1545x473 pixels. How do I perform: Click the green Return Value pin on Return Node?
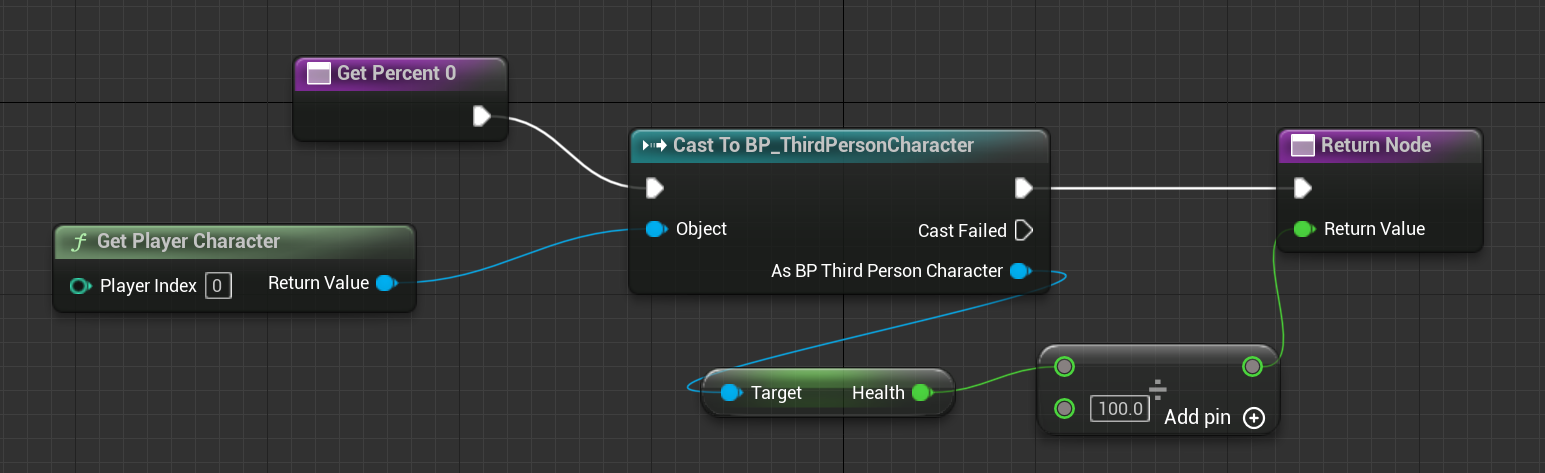click(x=1302, y=229)
